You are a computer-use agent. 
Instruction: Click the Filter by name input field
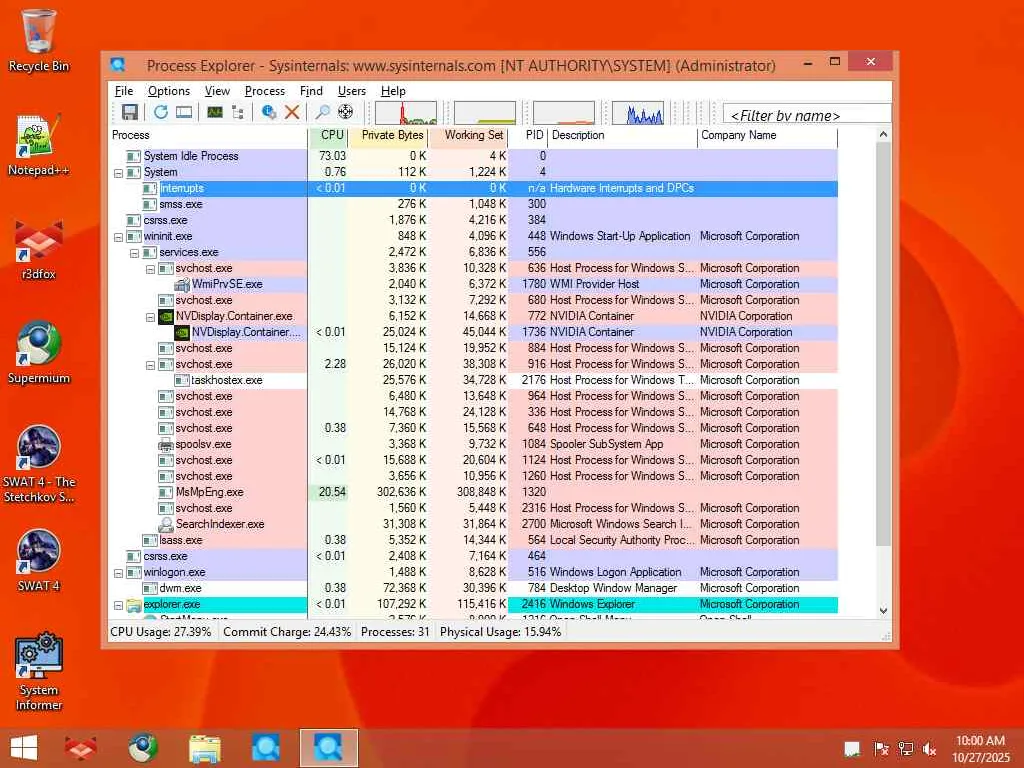807,115
